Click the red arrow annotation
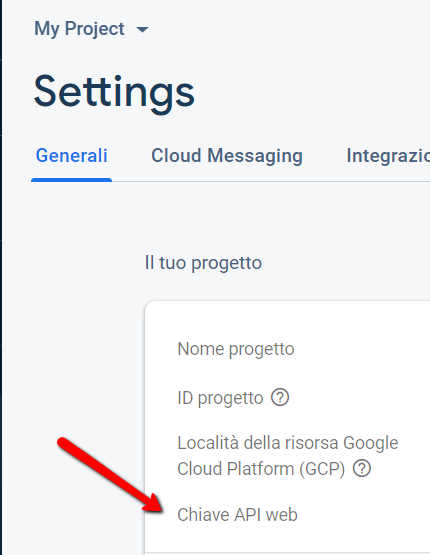This screenshot has height=555, width=430. pos(110,475)
